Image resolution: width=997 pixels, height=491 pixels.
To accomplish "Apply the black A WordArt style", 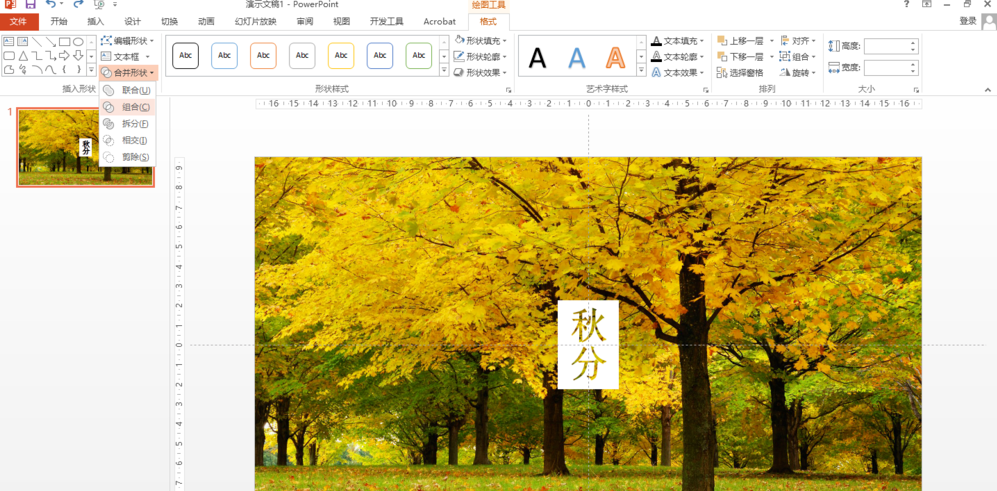I will [x=537, y=58].
